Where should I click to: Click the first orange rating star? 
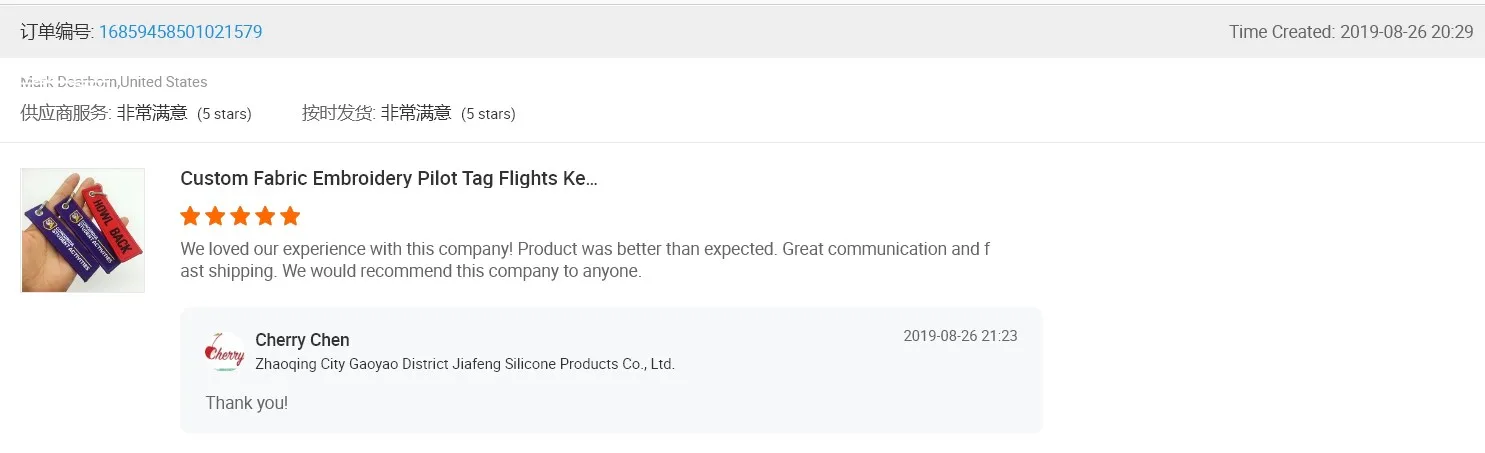[190, 216]
